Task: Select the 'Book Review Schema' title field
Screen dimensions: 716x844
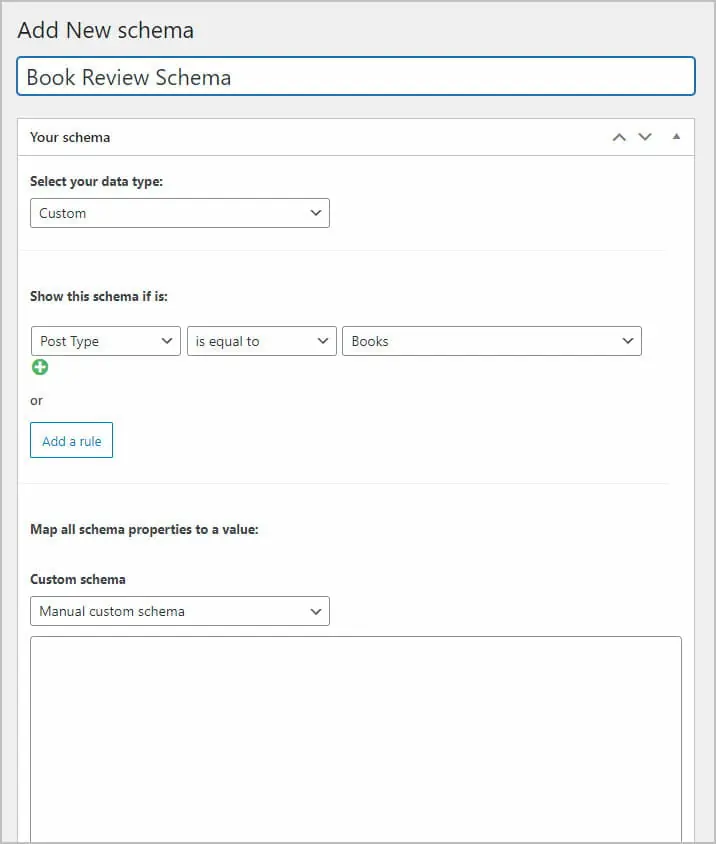Action: [x=356, y=75]
